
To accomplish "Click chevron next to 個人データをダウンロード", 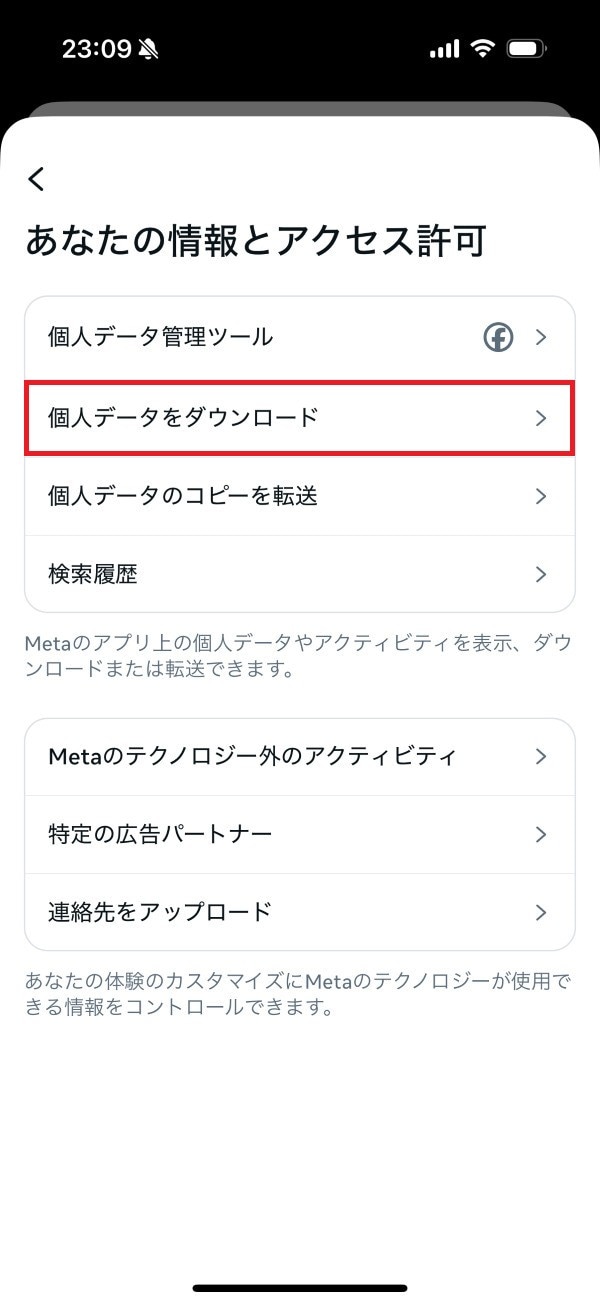I will (x=541, y=418).
